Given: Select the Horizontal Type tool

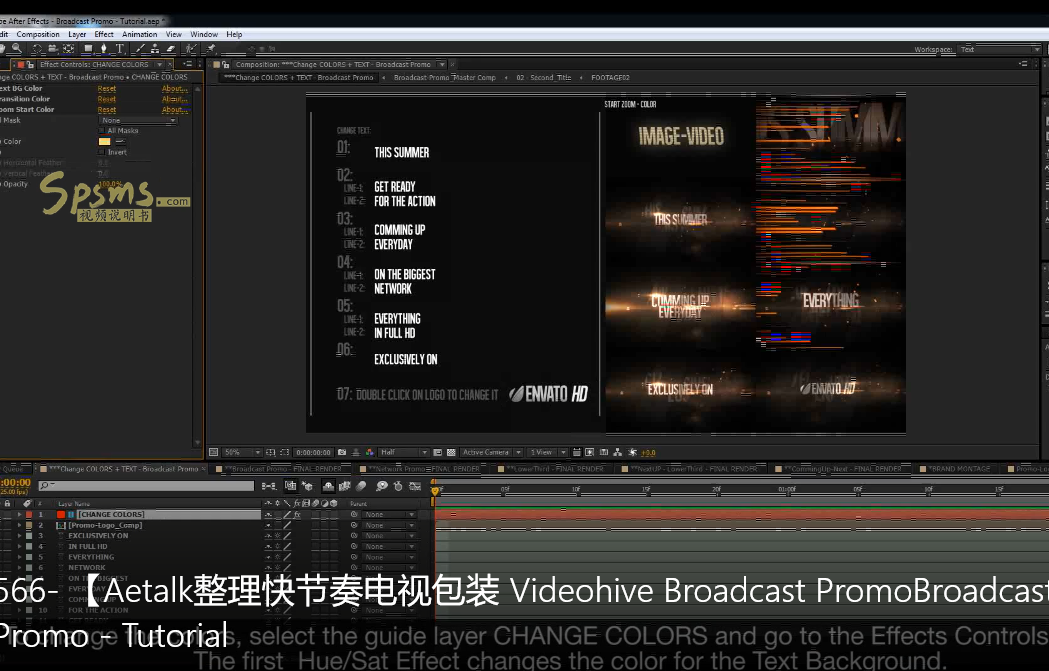Looking at the screenshot, I should point(120,48).
